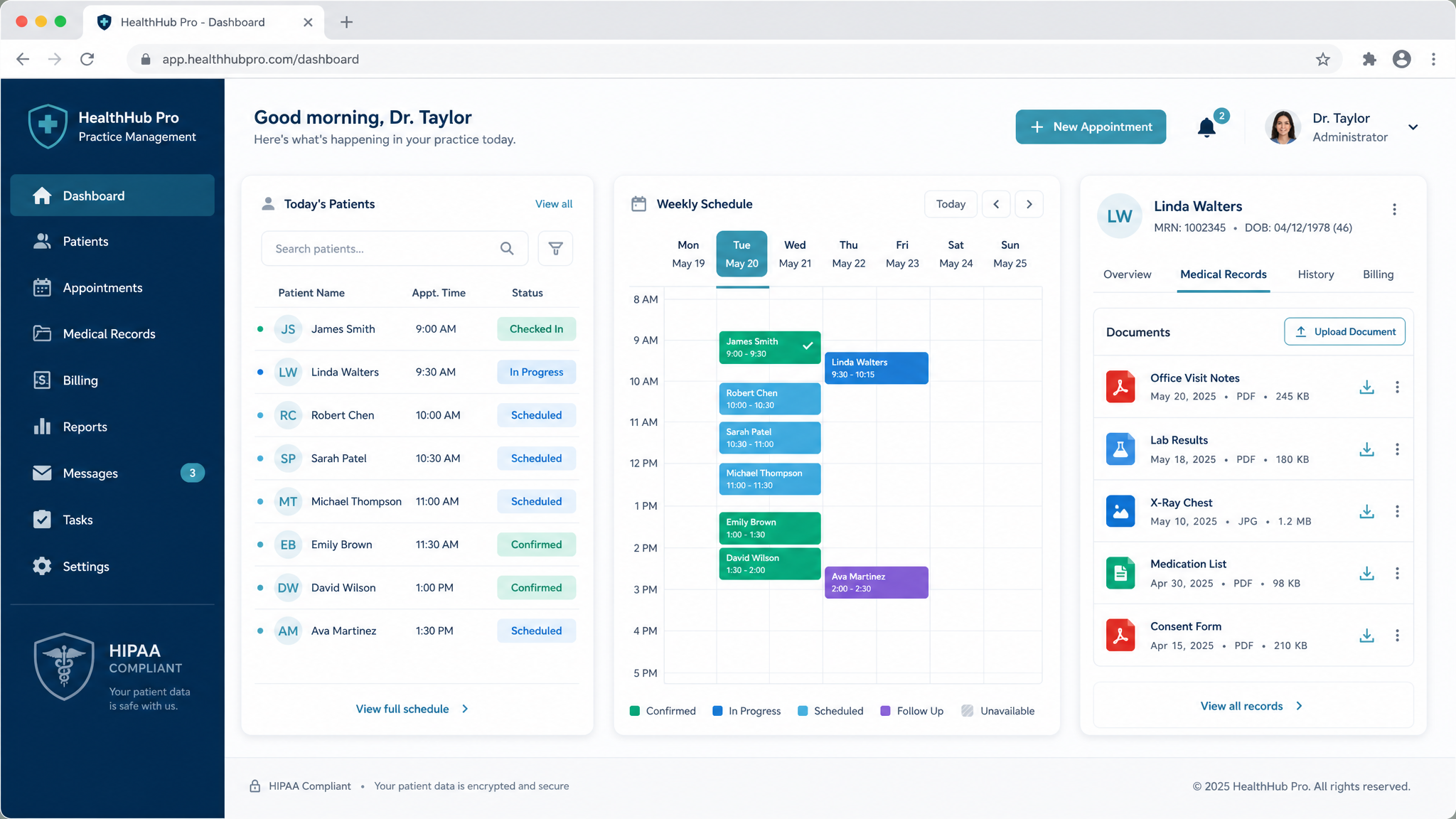Click the search magnifier in patient search
The image size is (1456, 819).
pos(507,248)
